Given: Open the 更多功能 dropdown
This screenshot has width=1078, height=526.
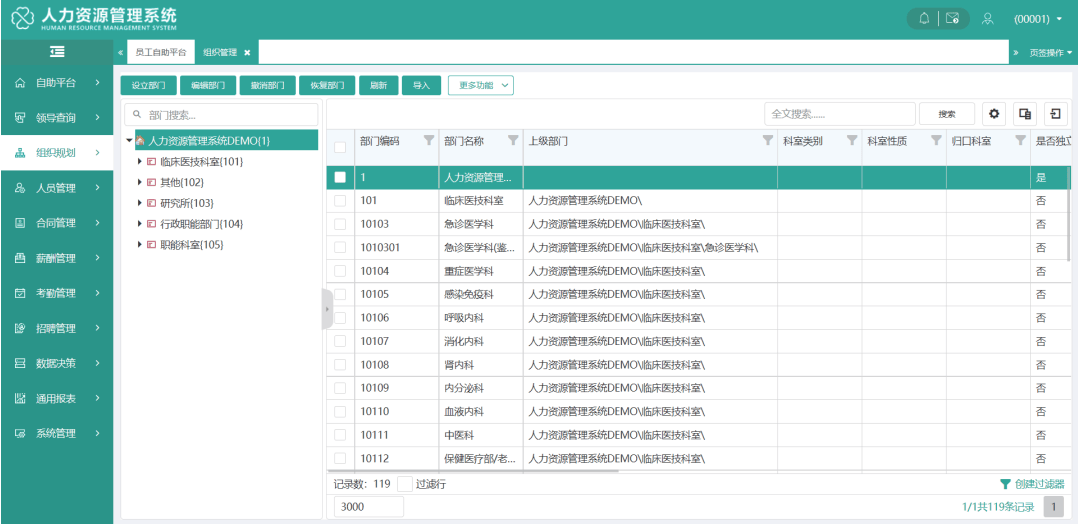Looking at the screenshot, I should 480,85.
